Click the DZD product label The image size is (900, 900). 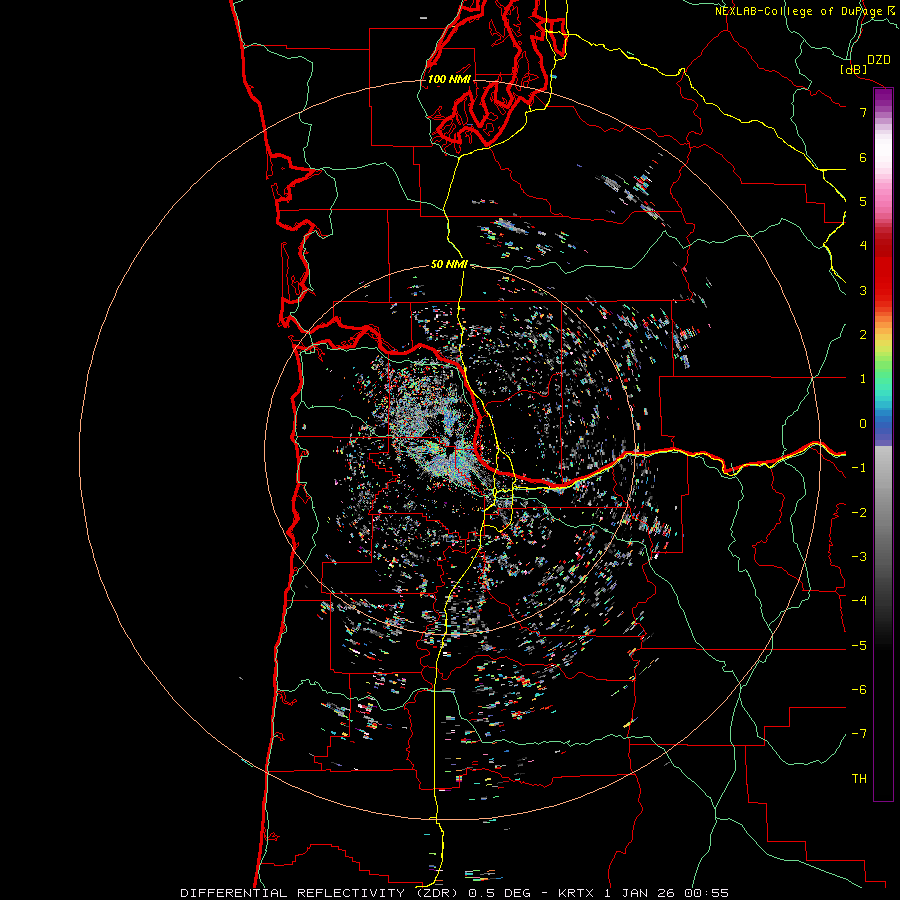point(879,60)
